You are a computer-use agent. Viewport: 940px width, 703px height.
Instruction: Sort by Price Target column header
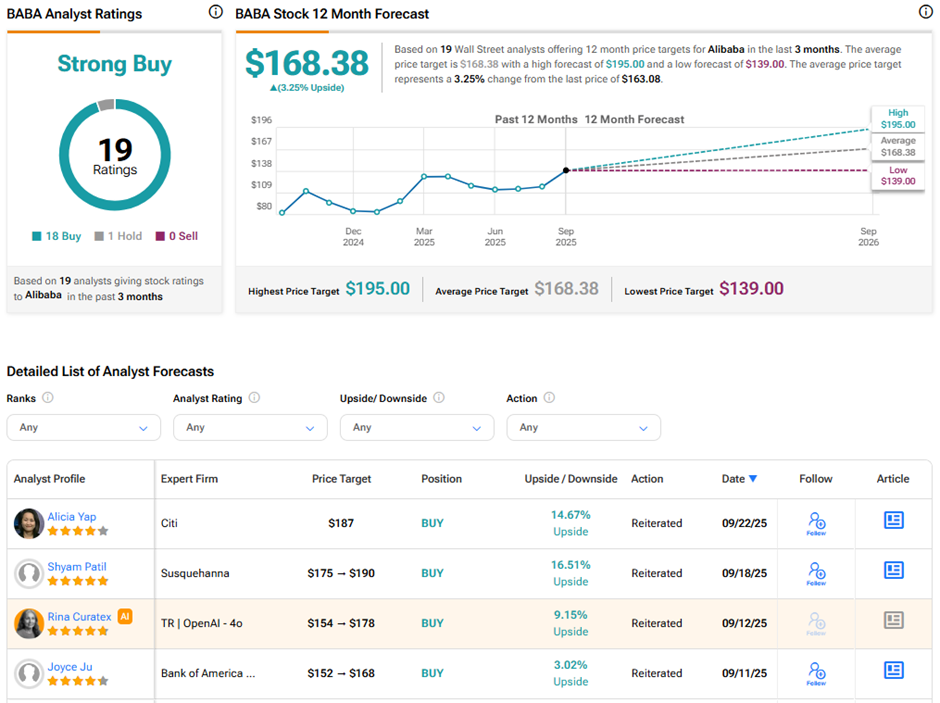[x=341, y=479]
